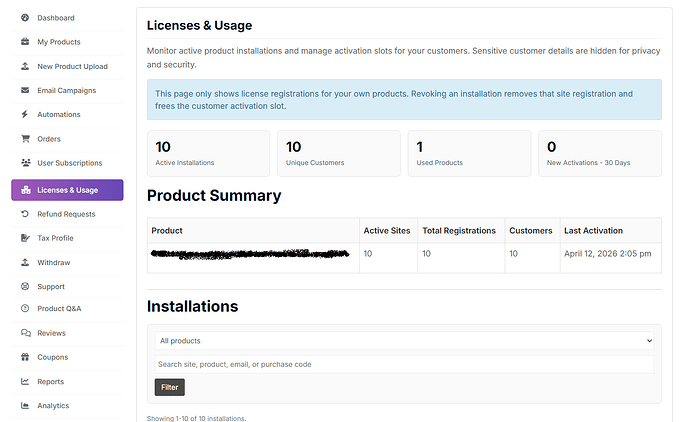This screenshot has width=690, height=422.
Task: Click the Tax Profile document icon
Action: click(x=25, y=238)
